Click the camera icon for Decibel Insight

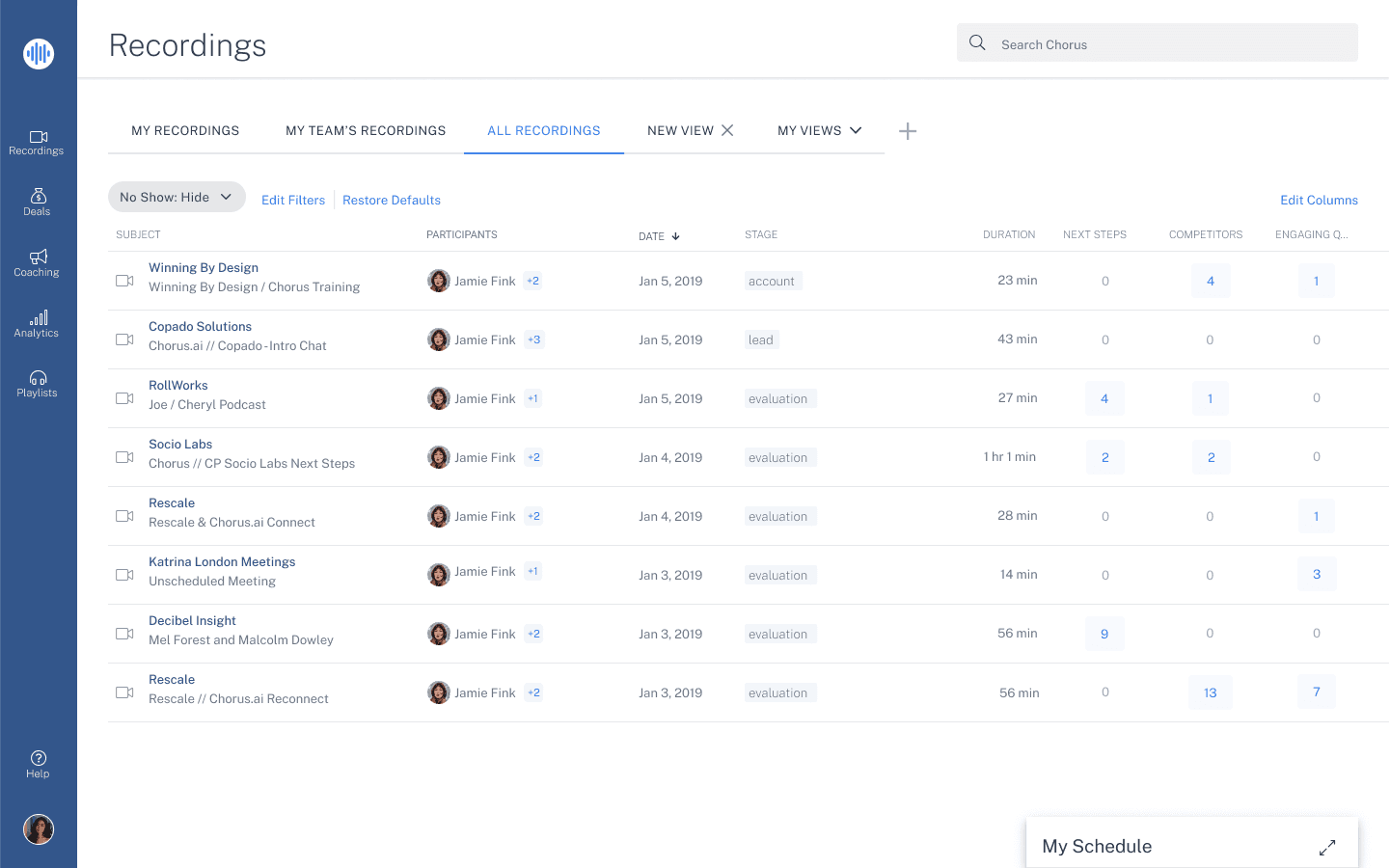pyautogui.click(x=124, y=634)
